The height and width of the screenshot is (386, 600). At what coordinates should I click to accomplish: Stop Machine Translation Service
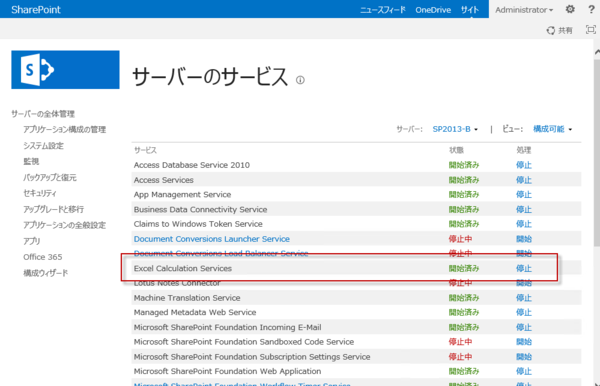[x=524, y=298]
